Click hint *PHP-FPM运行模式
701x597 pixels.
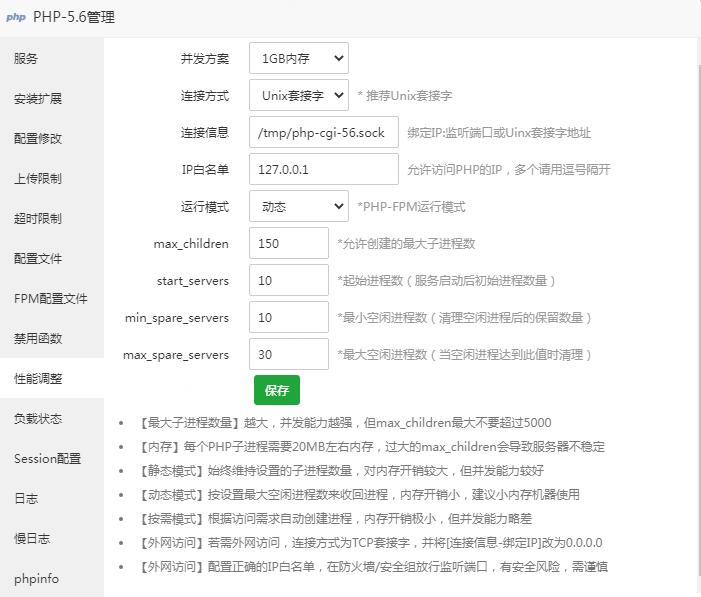(x=411, y=207)
